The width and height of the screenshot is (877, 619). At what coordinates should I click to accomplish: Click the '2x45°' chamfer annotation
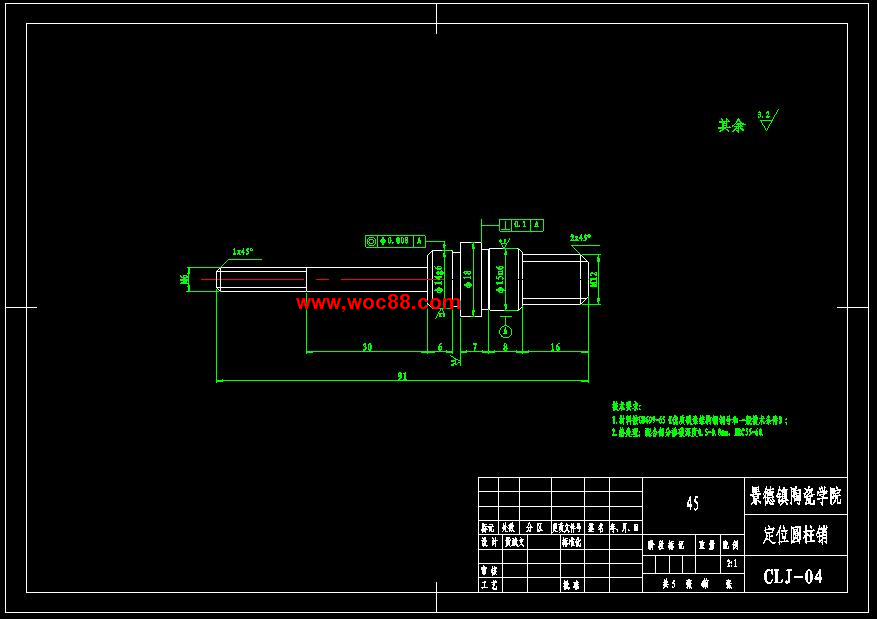tap(581, 237)
